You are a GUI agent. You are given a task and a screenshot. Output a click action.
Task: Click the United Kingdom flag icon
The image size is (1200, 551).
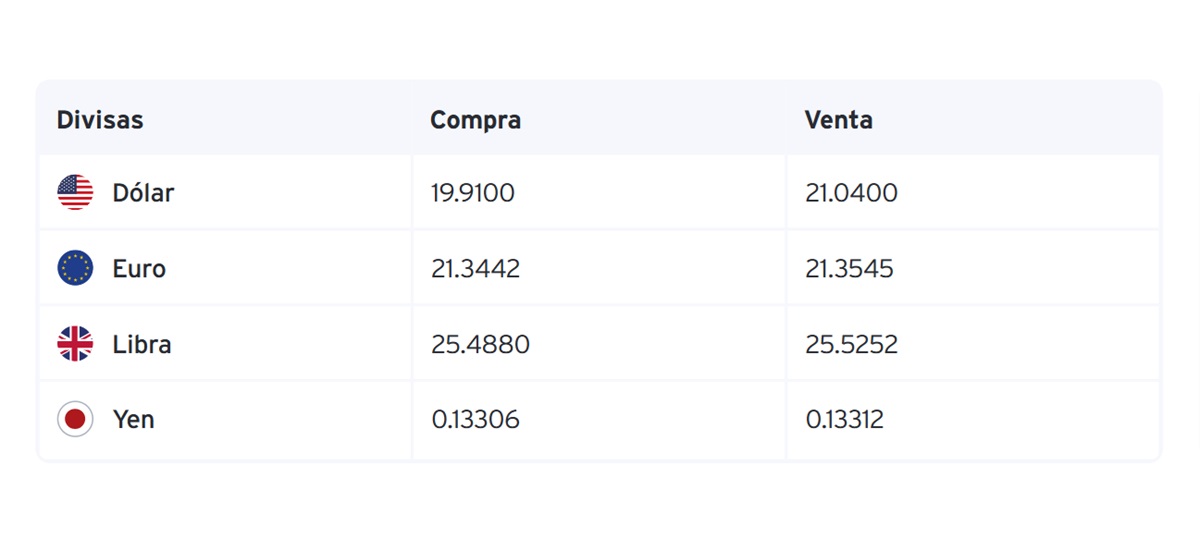[75, 344]
